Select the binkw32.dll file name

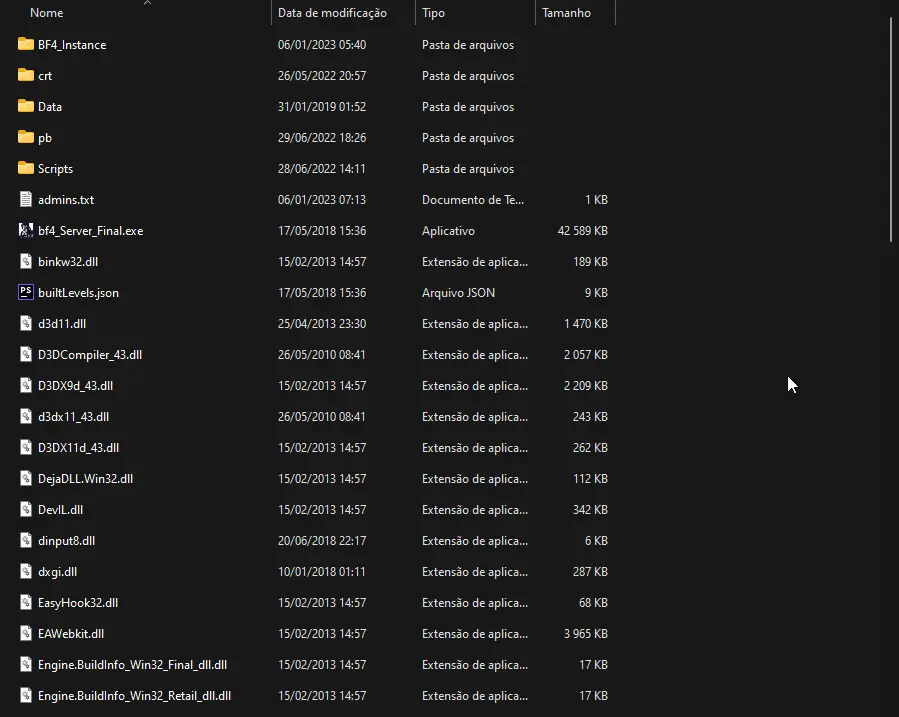coord(68,261)
